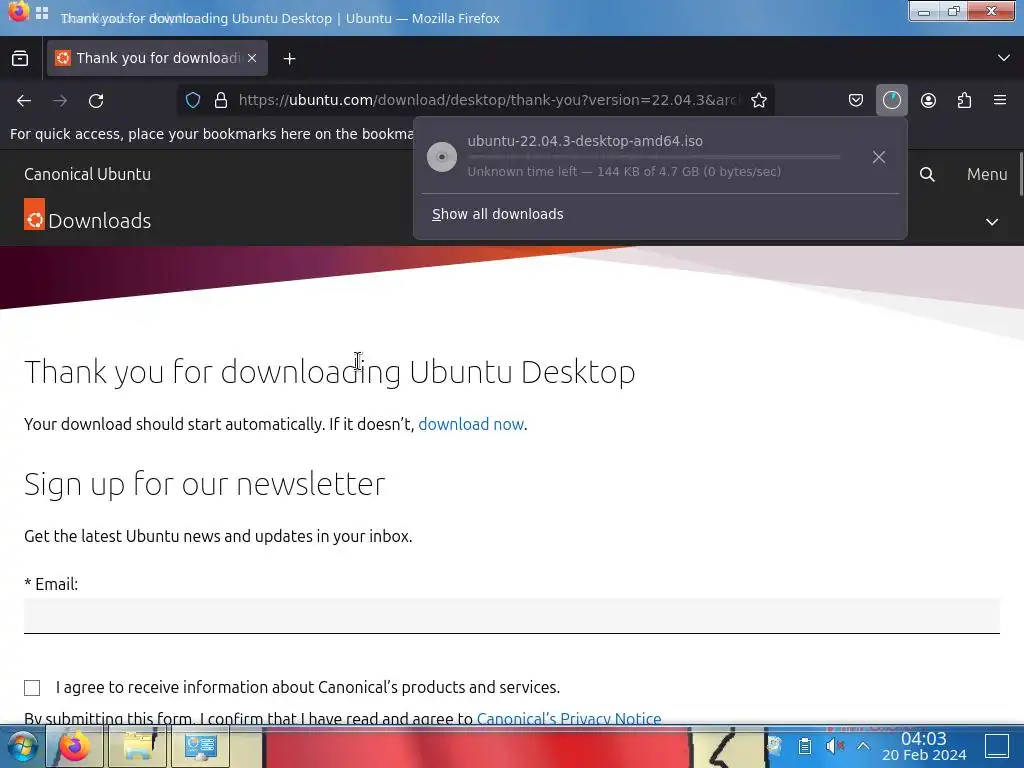Screen dimensions: 1024x768
Task: Check the agree to receive information checkbox
Action: coord(32,688)
